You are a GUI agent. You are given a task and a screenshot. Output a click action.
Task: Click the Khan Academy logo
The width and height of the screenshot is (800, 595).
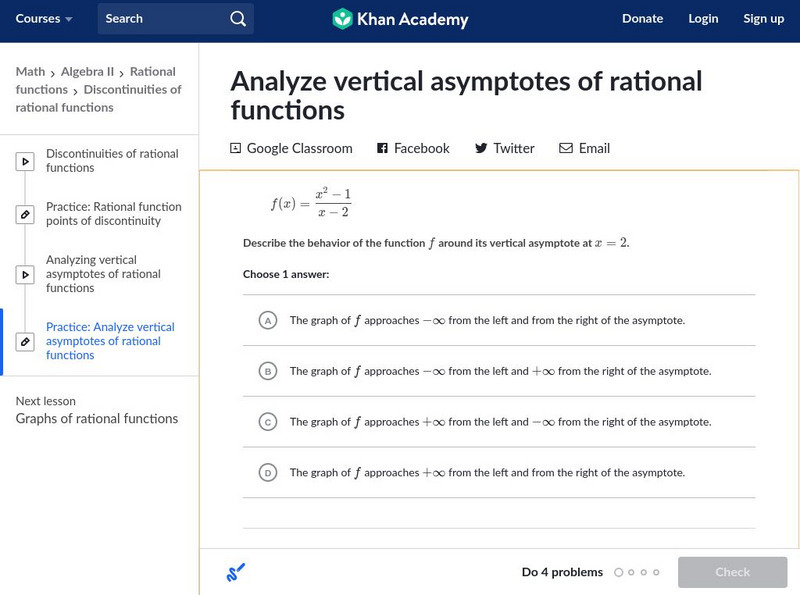(x=400, y=19)
